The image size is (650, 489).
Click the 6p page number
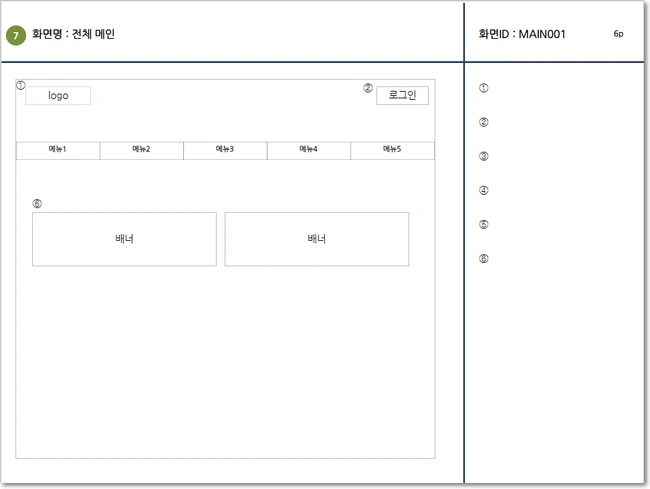[618, 34]
